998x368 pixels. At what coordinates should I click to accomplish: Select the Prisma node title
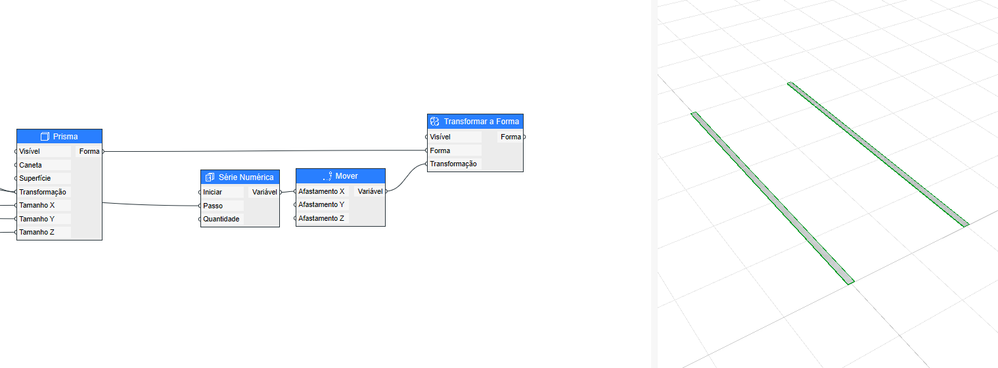(66, 136)
